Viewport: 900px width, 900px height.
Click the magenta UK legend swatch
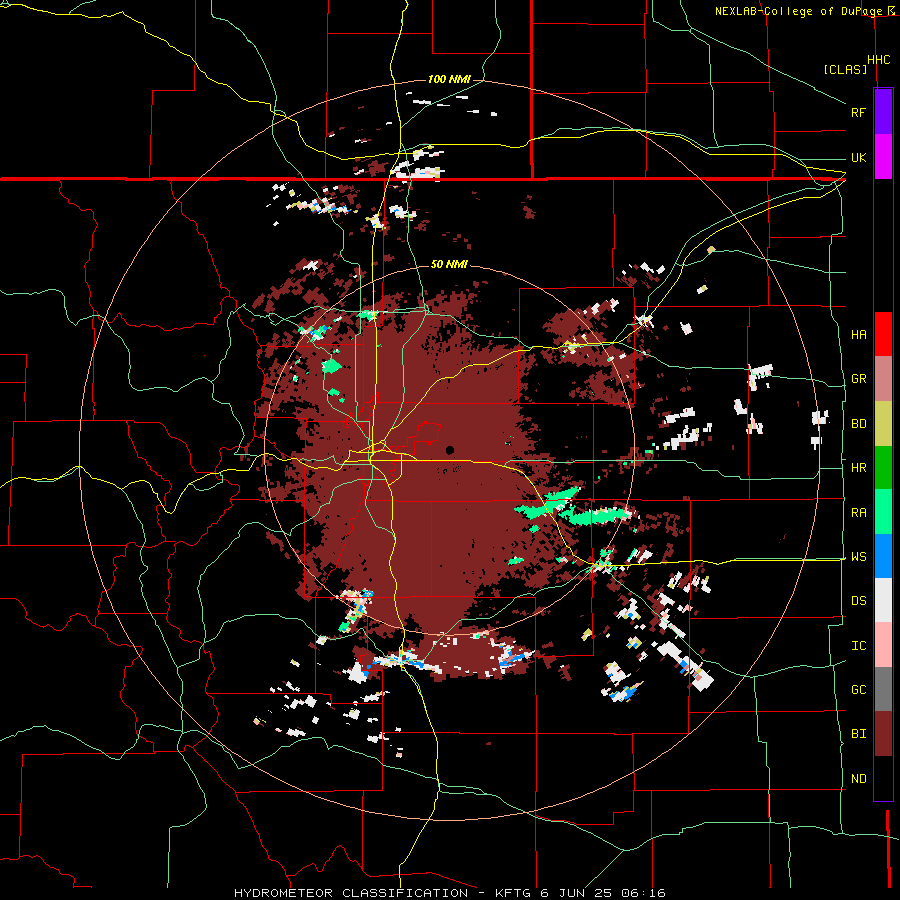[883, 157]
